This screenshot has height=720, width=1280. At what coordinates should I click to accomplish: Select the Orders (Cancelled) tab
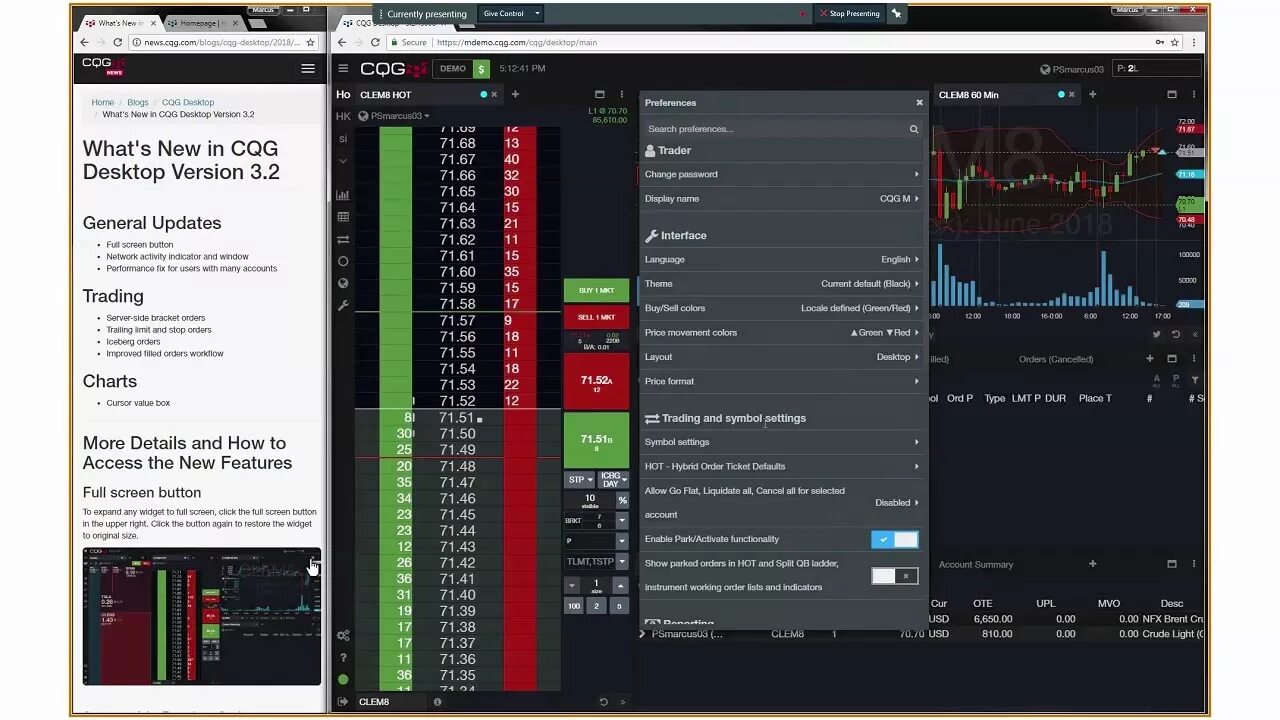pyautogui.click(x=1056, y=359)
